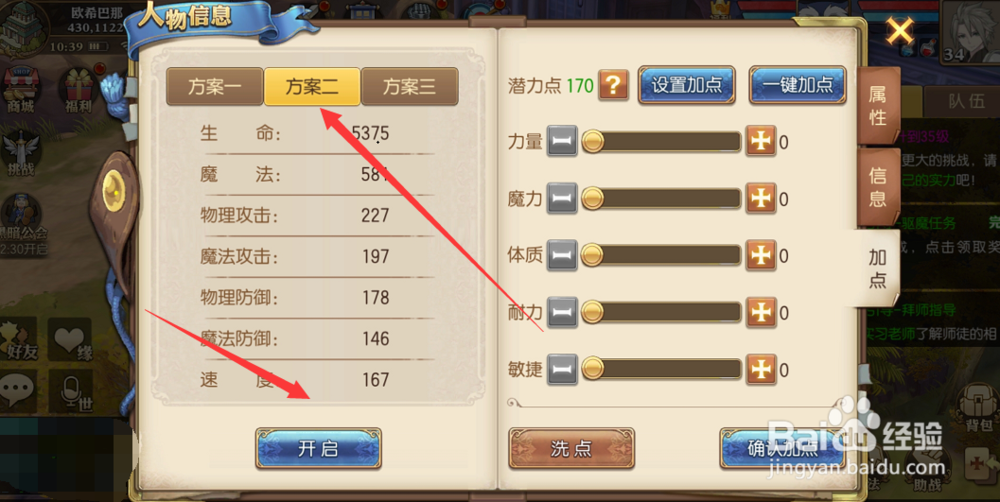Increase 力量 with the plus button
This screenshot has height=502, width=1000.
[x=761, y=141]
